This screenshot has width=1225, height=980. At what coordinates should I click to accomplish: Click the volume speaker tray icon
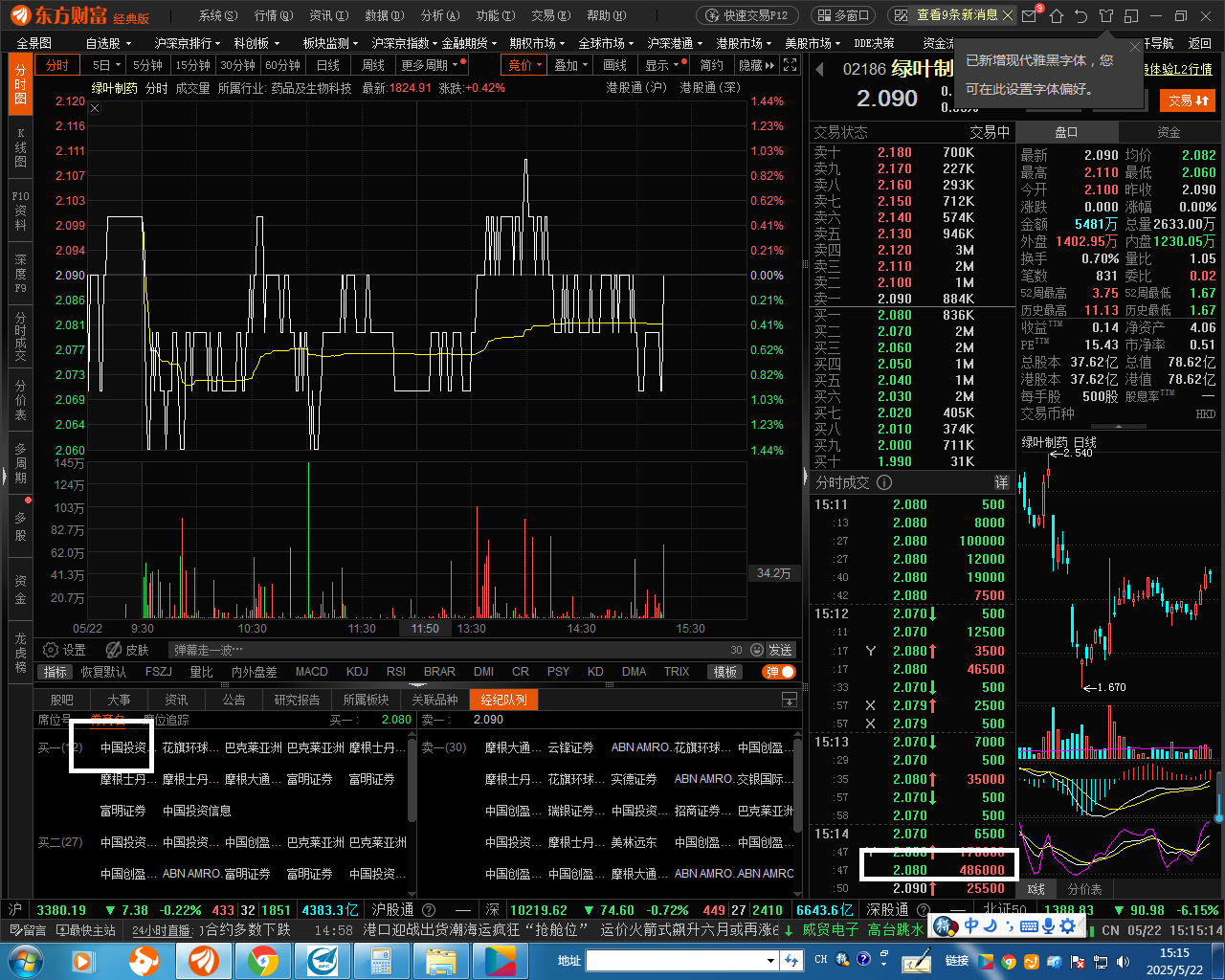coord(1123,961)
